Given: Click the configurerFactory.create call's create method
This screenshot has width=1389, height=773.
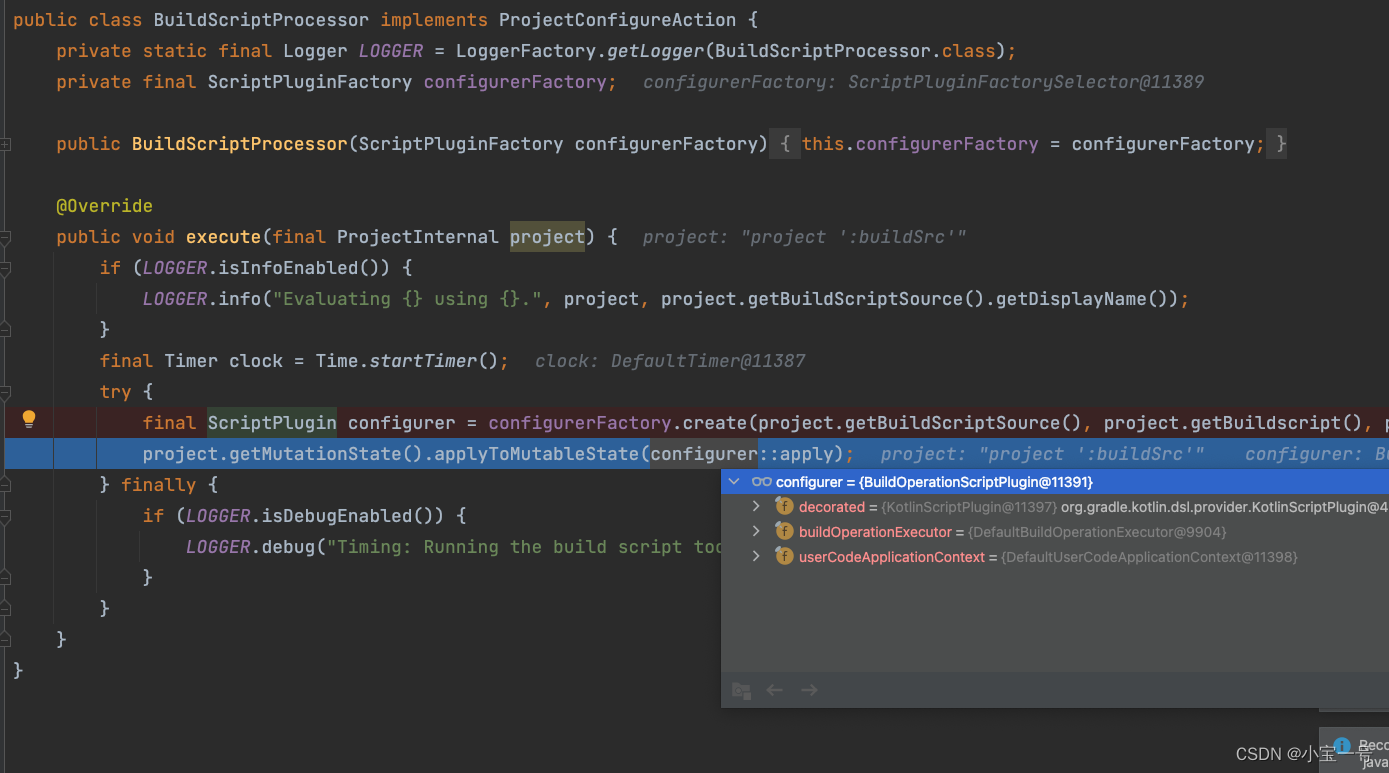Looking at the screenshot, I should [715, 423].
